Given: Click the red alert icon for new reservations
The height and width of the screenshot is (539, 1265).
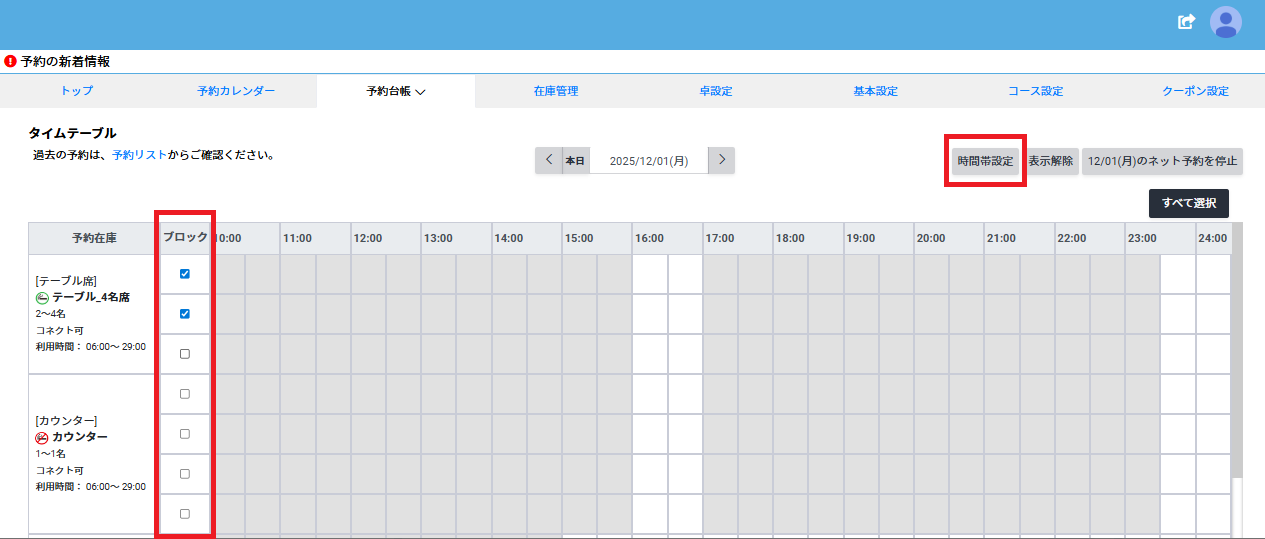Looking at the screenshot, I should pos(10,61).
